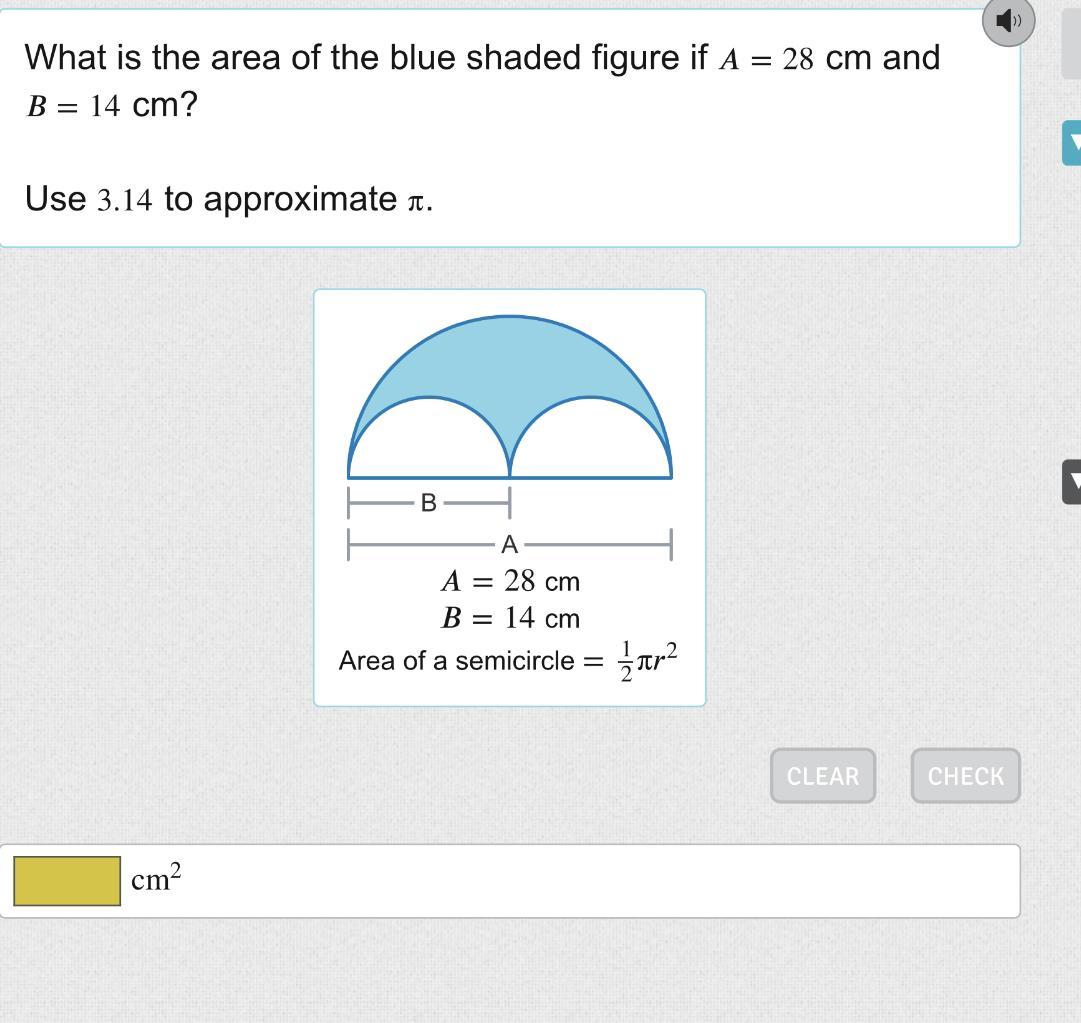Play the question audio with speaker icon
This screenshot has width=1081, height=1023.
(x=1008, y=22)
